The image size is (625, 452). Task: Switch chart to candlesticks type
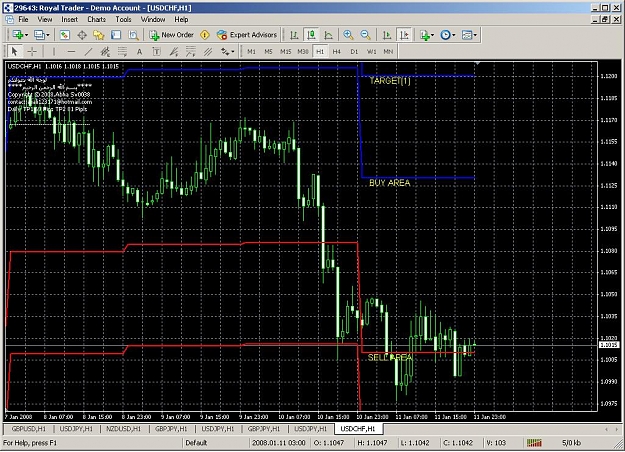click(x=311, y=35)
